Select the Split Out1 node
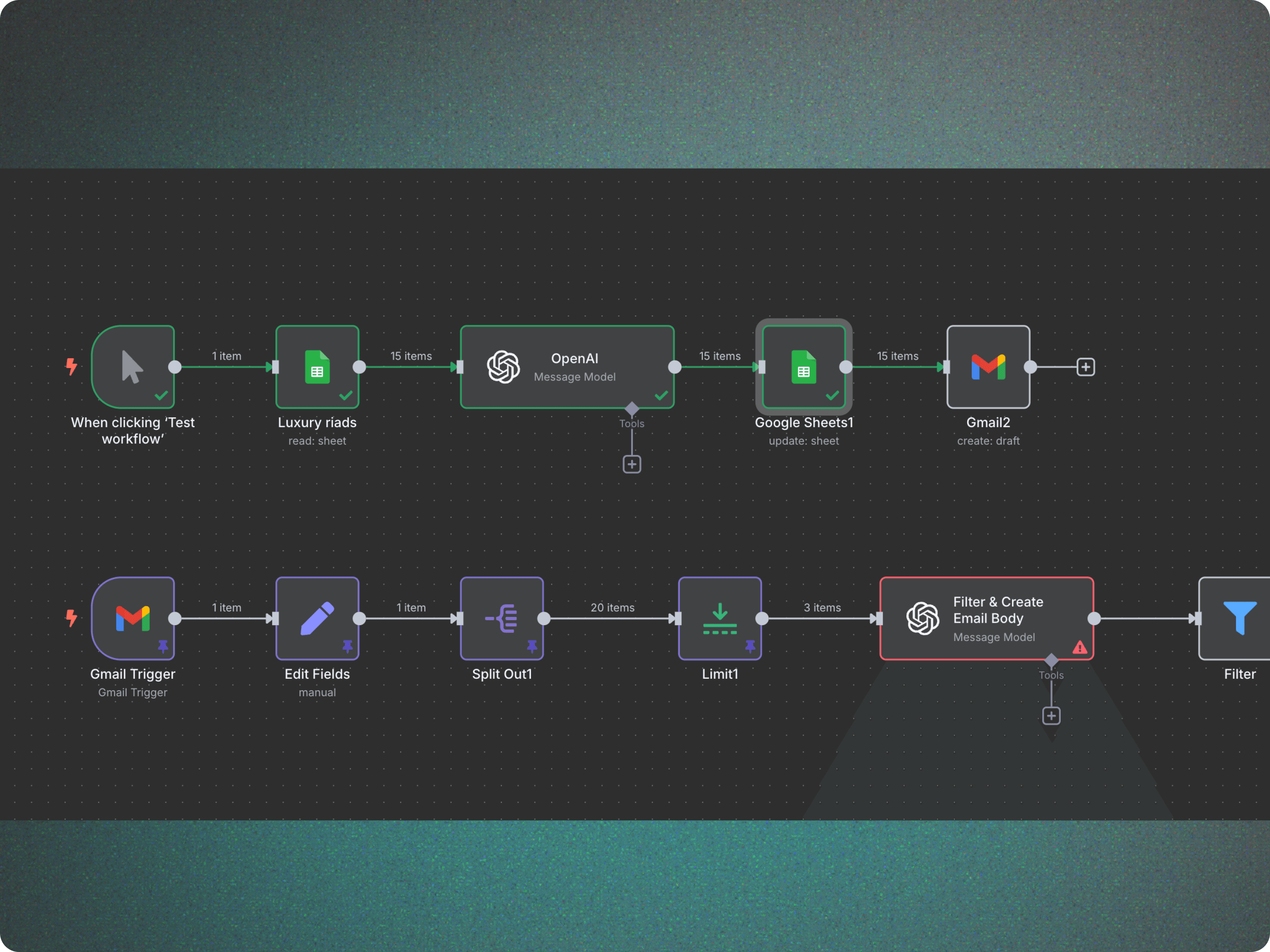Screen dimensions: 1270x952 502,618
